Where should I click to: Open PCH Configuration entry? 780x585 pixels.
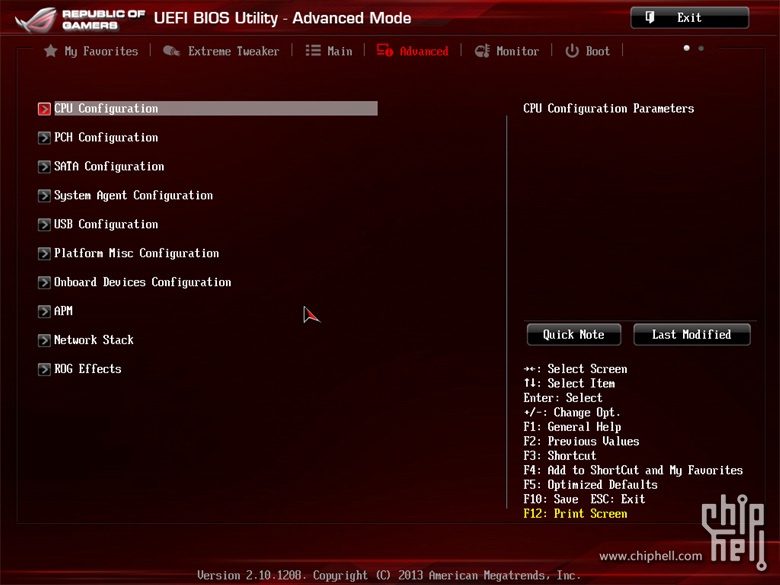pyautogui.click(x=106, y=137)
